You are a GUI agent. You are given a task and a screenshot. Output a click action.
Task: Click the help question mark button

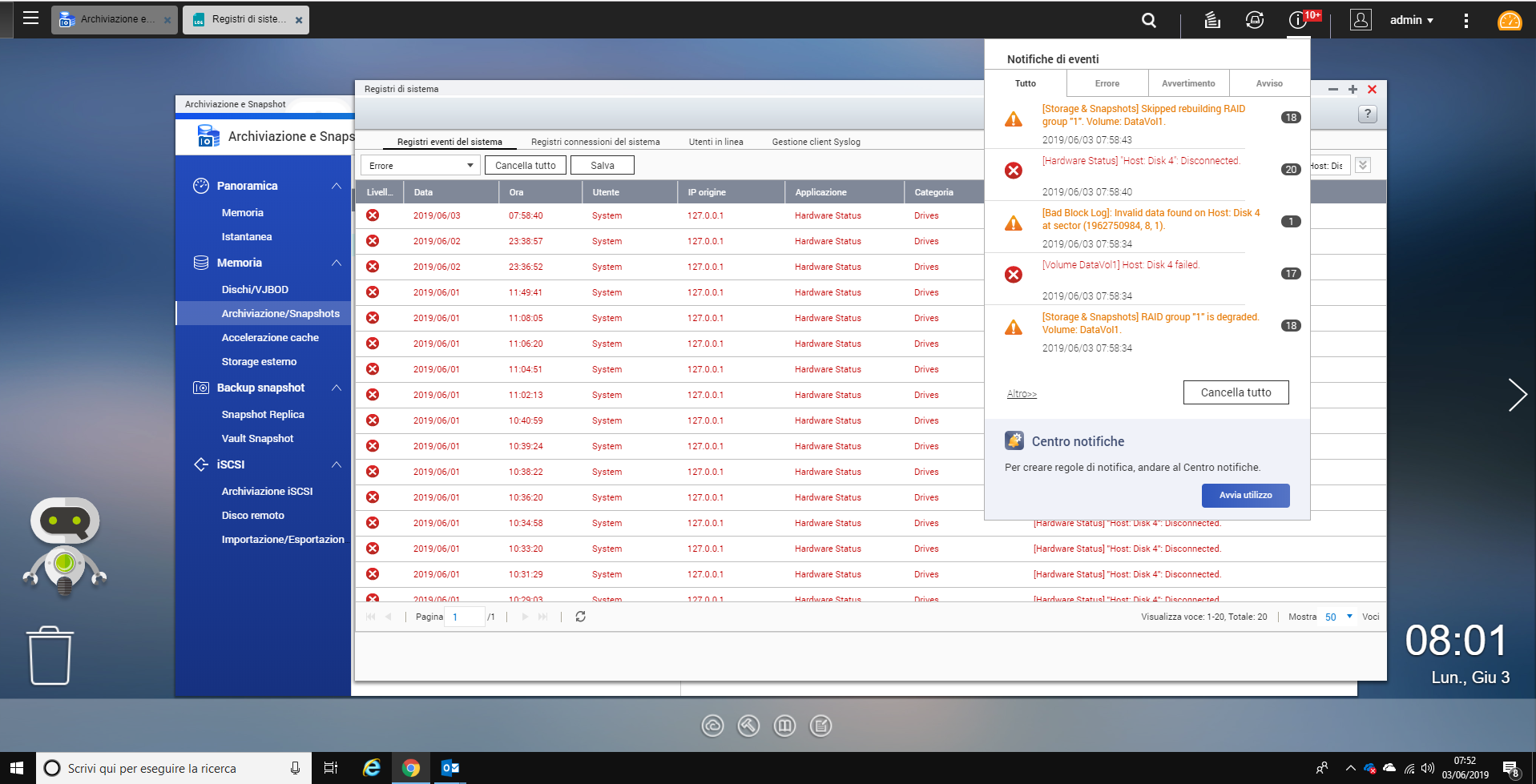point(1367,115)
